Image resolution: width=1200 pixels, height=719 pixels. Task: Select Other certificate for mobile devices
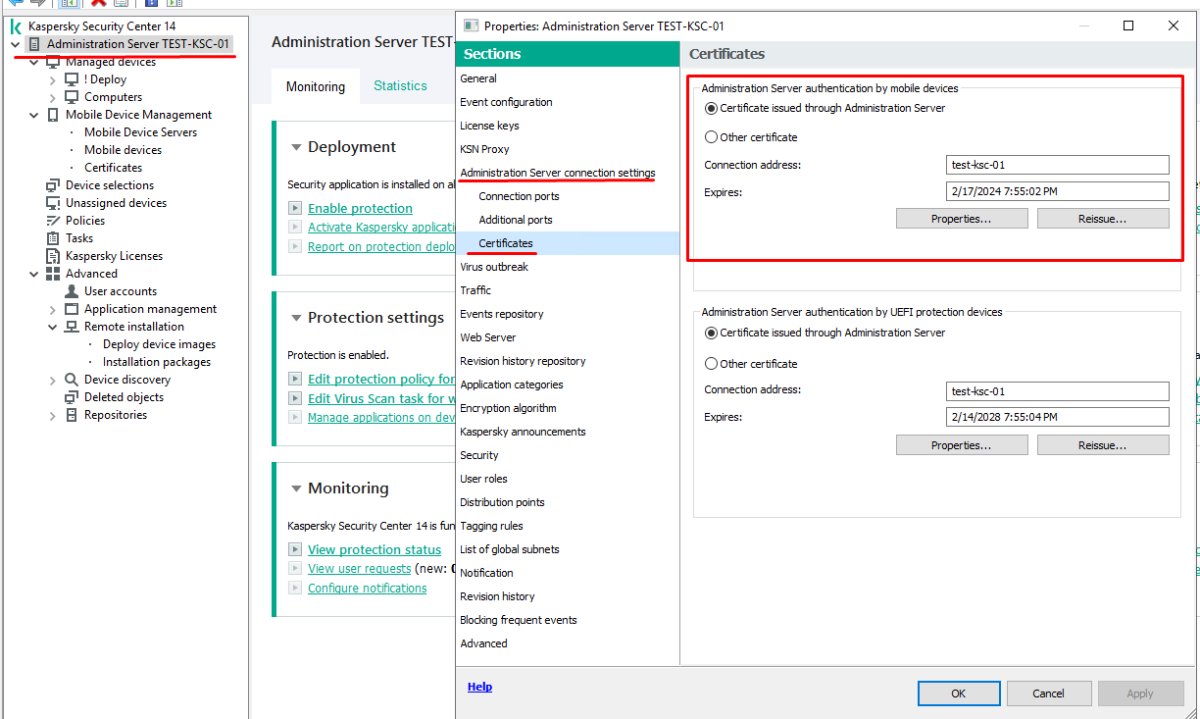711,137
